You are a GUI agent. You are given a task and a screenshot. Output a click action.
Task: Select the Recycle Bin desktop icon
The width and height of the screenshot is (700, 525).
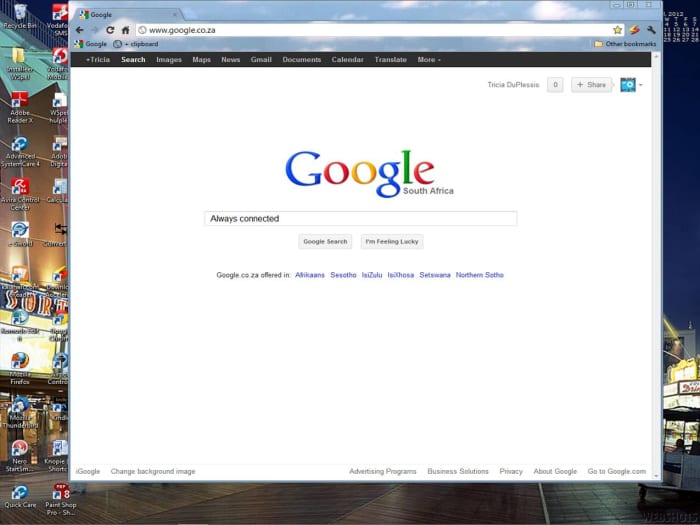point(20,16)
